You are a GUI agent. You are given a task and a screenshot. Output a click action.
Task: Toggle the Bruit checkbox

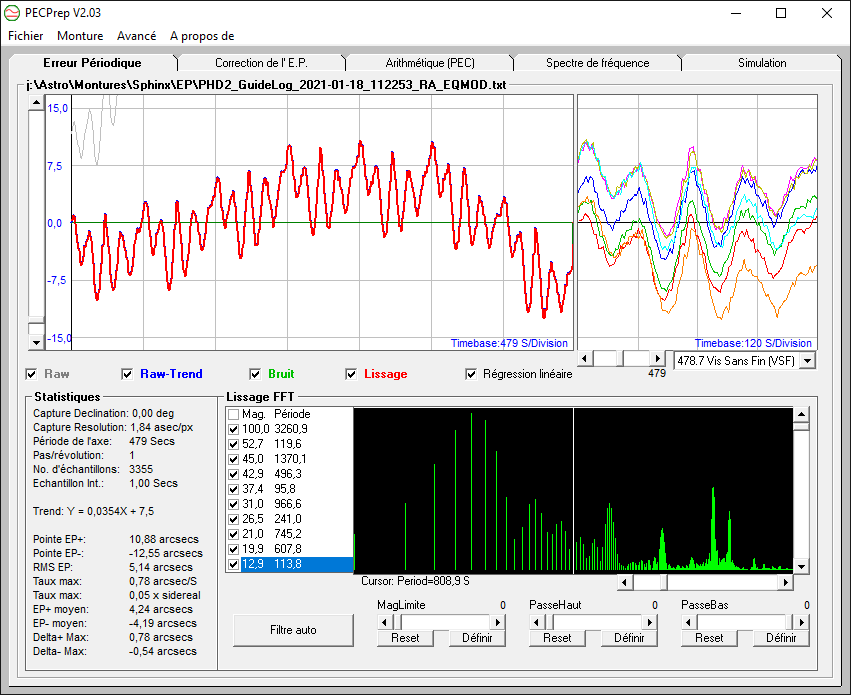coord(255,374)
